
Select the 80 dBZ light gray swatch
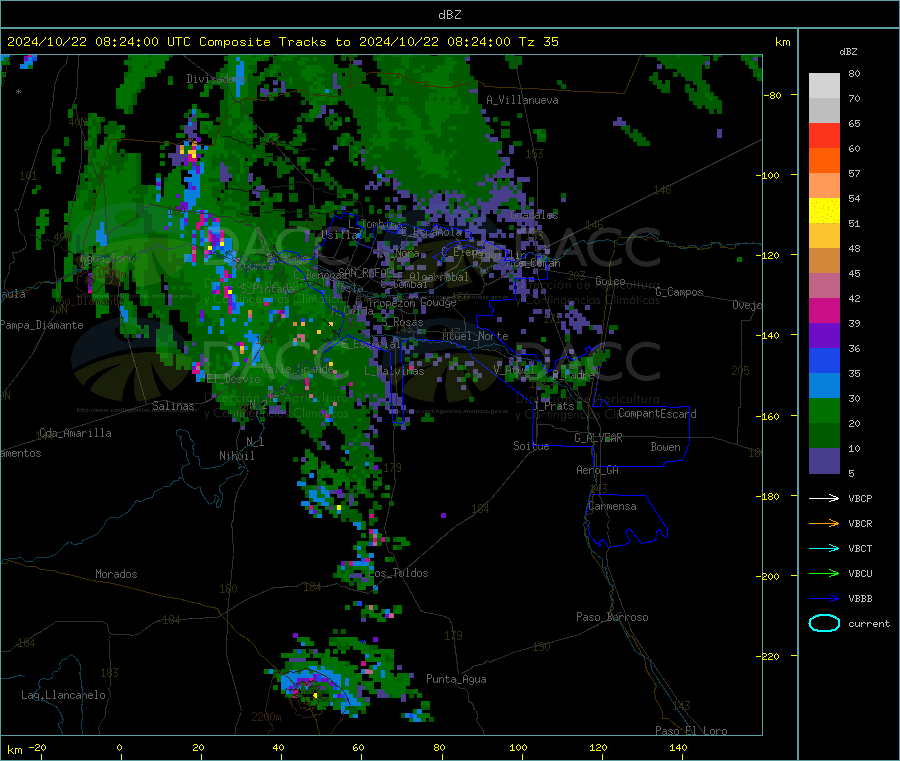point(824,86)
